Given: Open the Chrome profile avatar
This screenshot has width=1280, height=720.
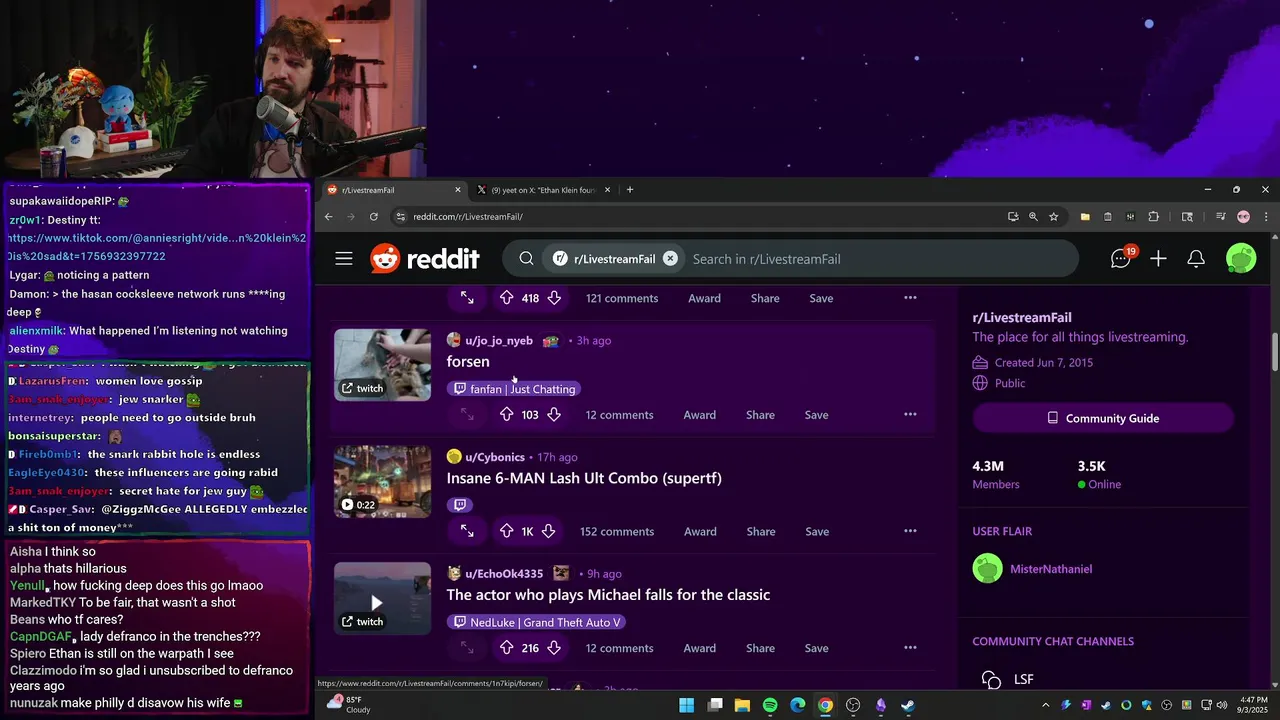Looking at the screenshot, I should pyautogui.click(x=1244, y=217).
